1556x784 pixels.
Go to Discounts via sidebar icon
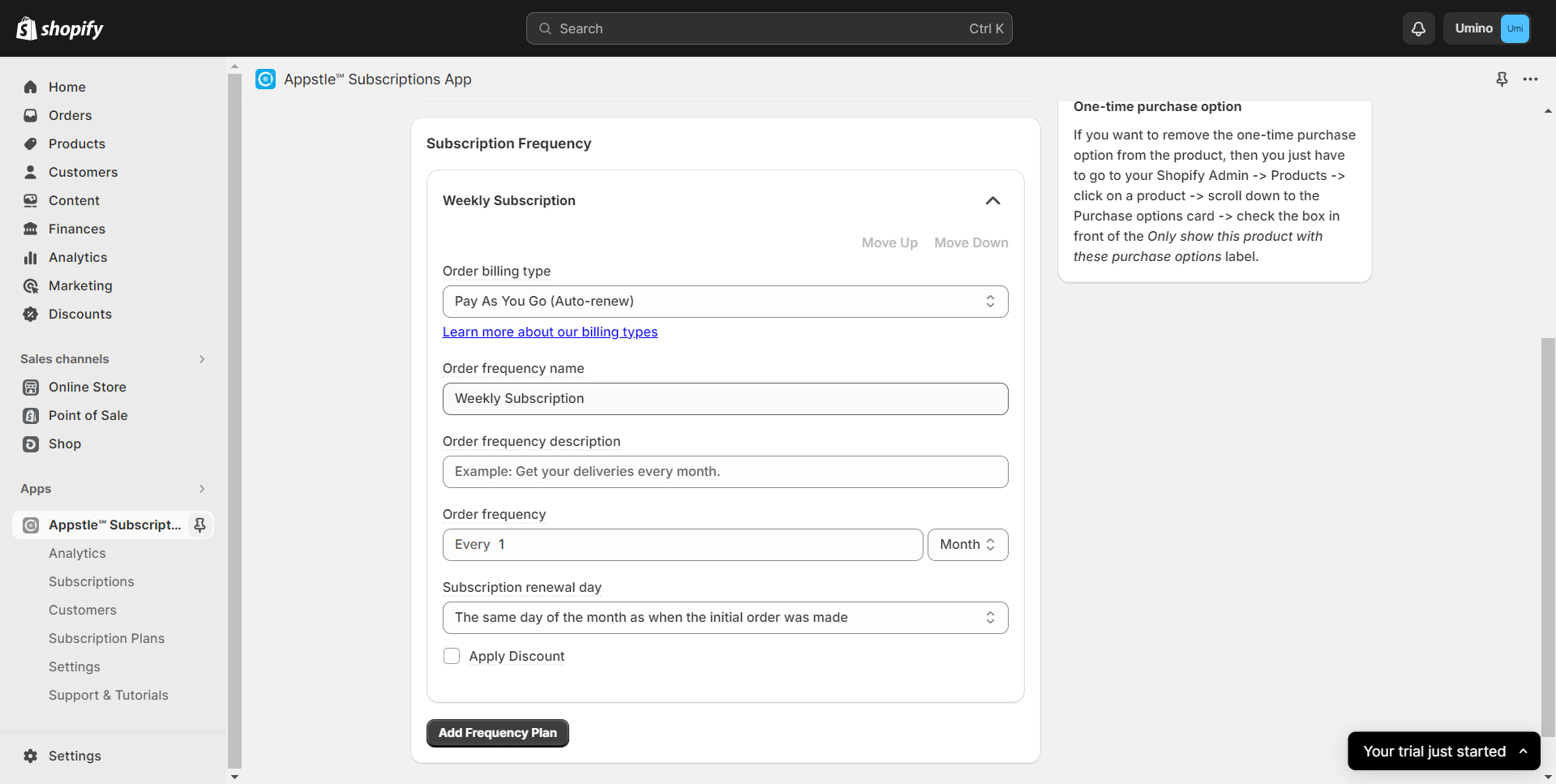coord(31,314)
